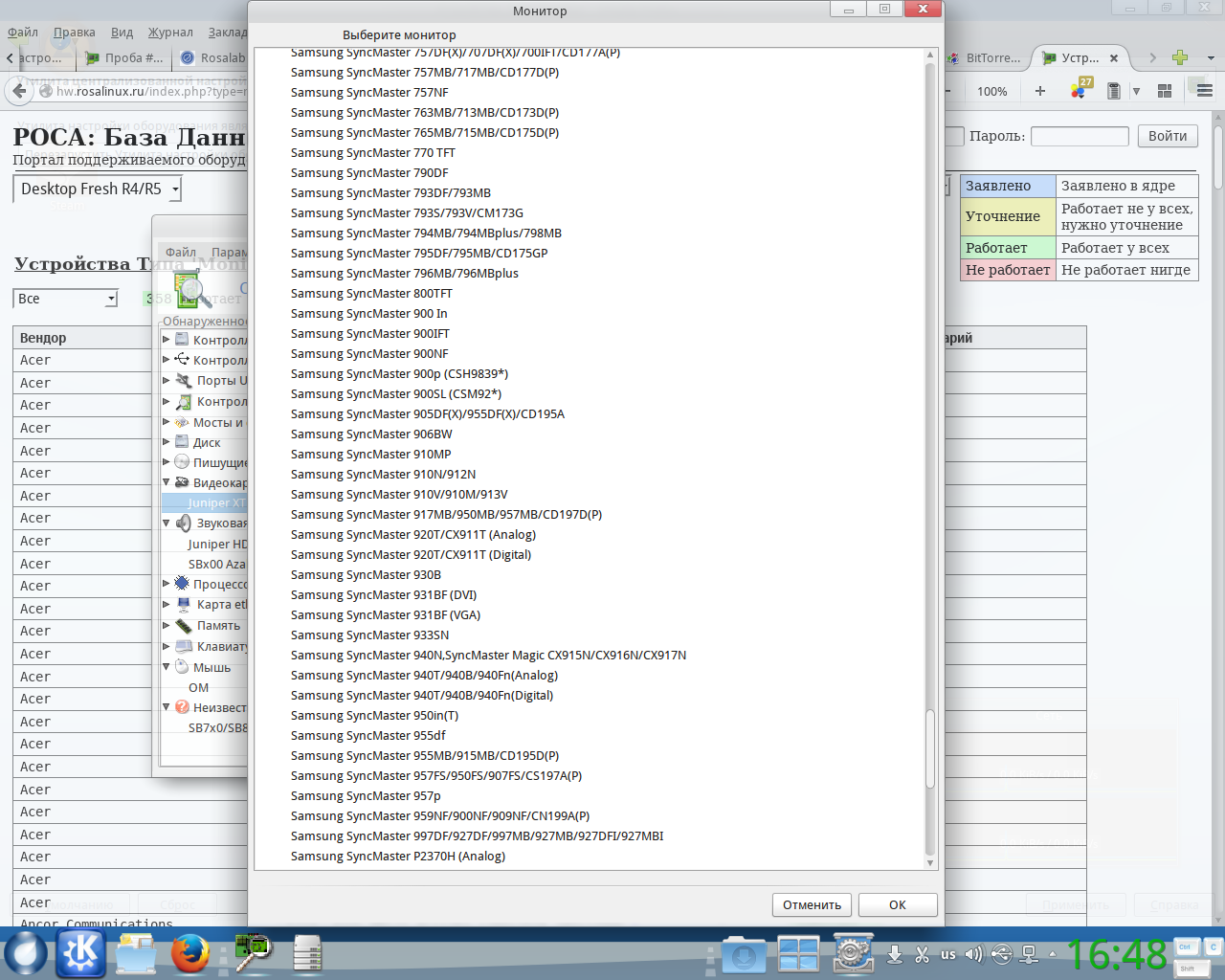The height and width of the screenshot is (980, 1225).
Task: Click the list scroll-up arrow in monitor dialog
Action: click(x=930, y=56)
